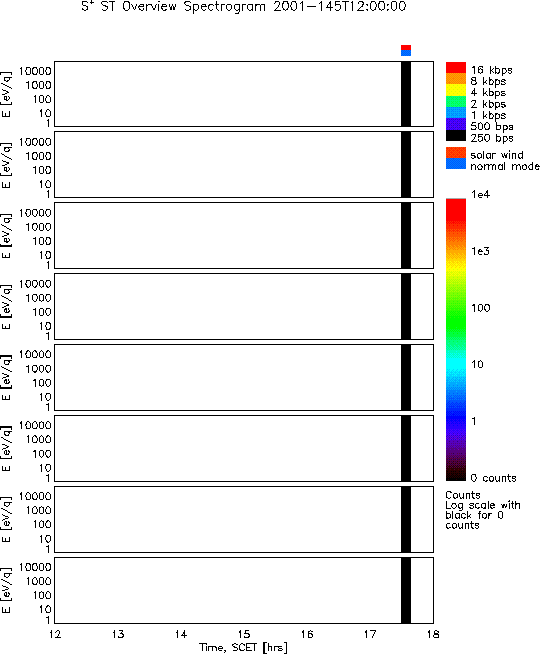Viewport: 540px width, 654px height.
Task: Click the '4 kbps' legend label
Action: tap(488, 93)
